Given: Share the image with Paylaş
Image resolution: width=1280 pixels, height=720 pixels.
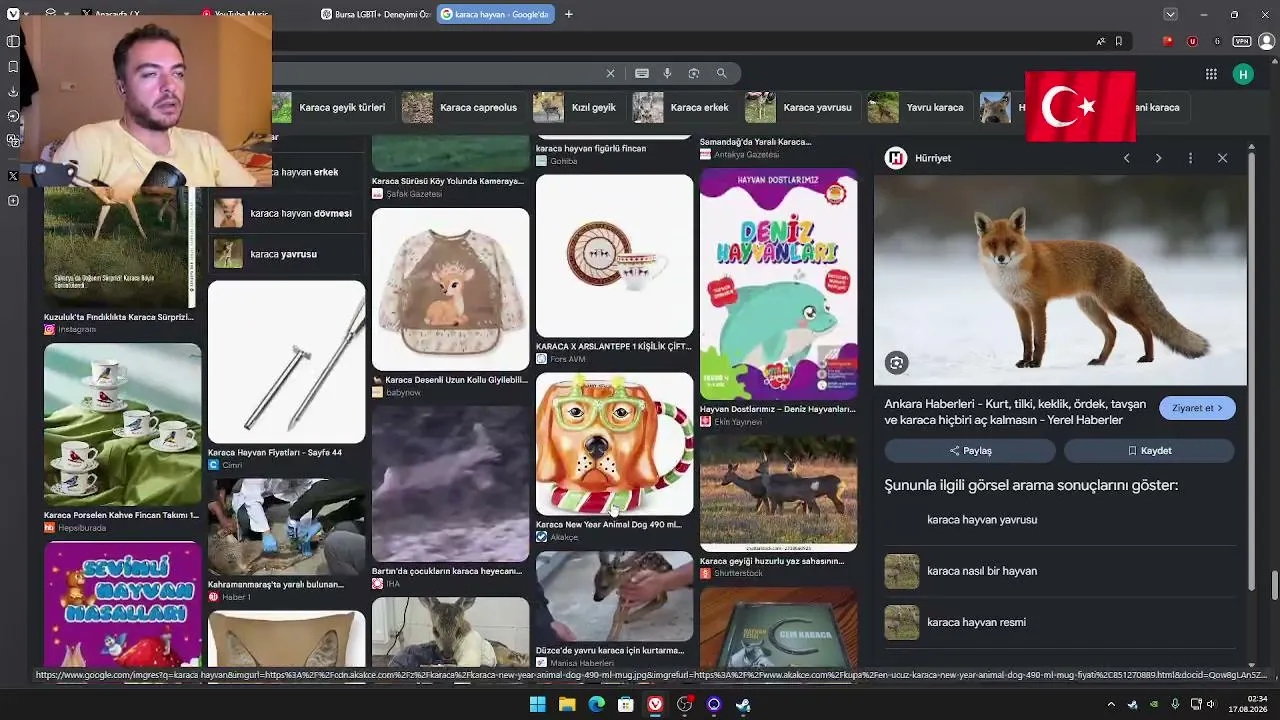Looking at the screenshot, I should tap(970, 451).
